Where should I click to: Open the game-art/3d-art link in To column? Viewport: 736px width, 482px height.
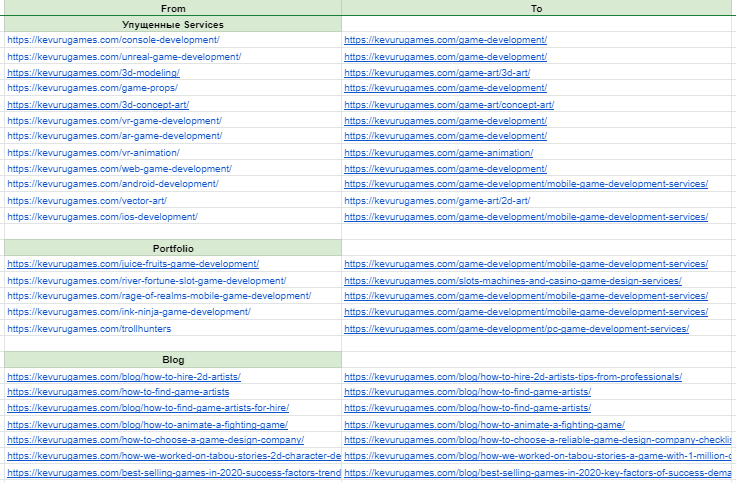[437, 73]
